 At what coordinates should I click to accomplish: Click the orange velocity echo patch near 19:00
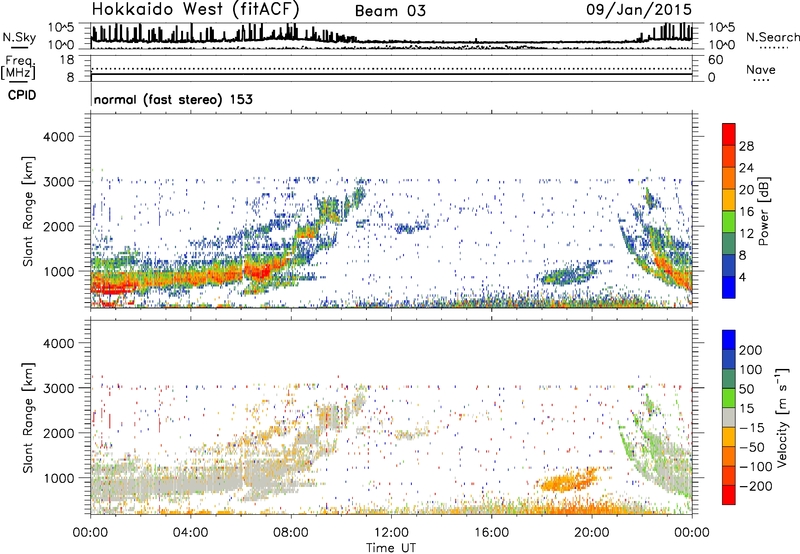(x=567, y=481)
